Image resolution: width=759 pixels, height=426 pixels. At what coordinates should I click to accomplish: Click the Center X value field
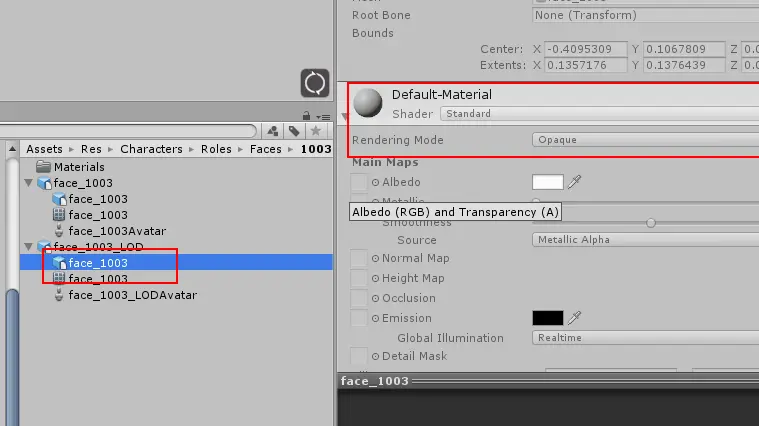point(586,49)
